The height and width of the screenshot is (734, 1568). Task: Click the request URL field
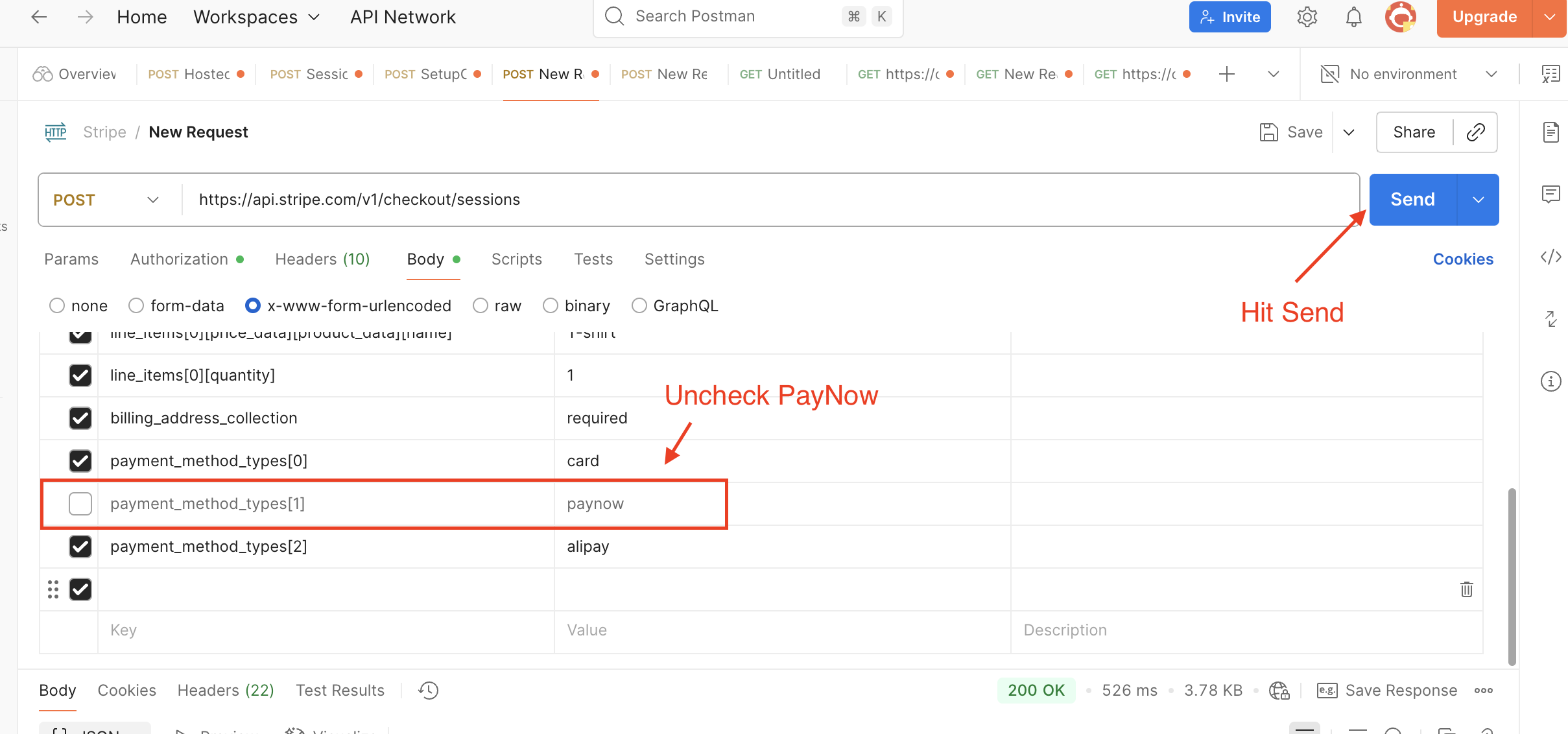(x=772, y=200)
